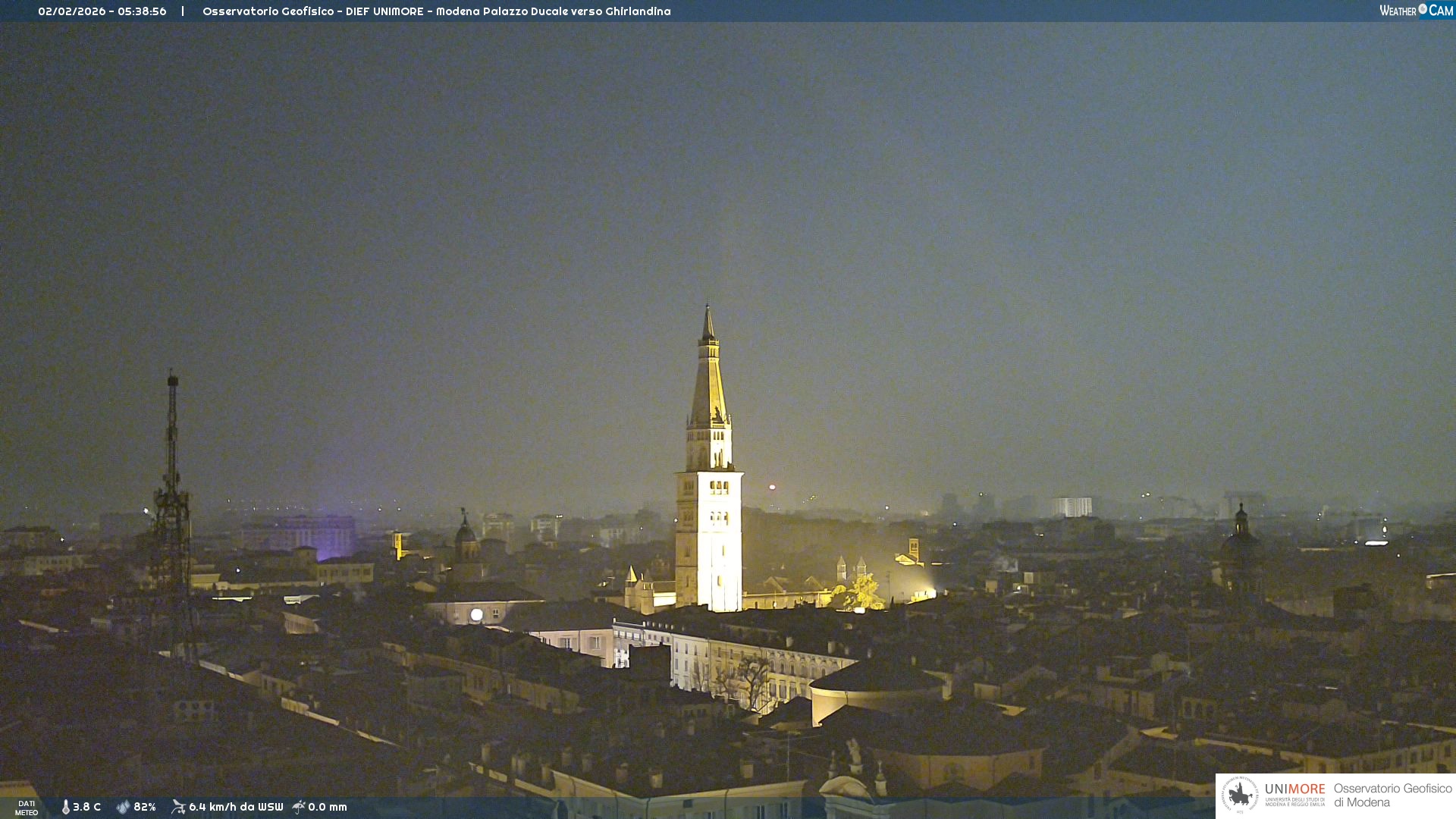Viewport: 1456px width, 819px height.
Task: Open the DATI METEO label
Action: point(27,808)
